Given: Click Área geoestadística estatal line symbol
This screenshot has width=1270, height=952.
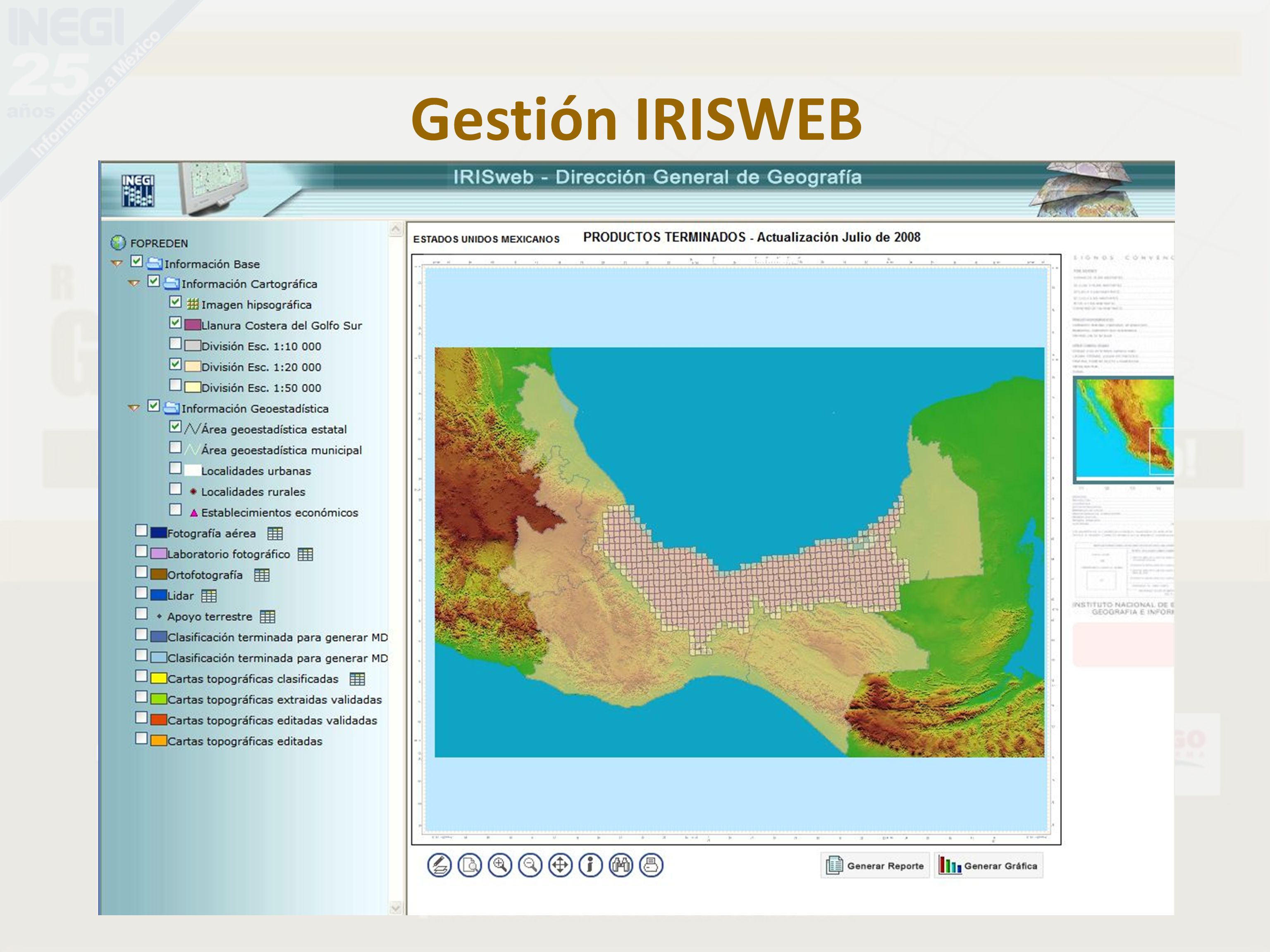Looking at the screenshot, I should [192, 428].
